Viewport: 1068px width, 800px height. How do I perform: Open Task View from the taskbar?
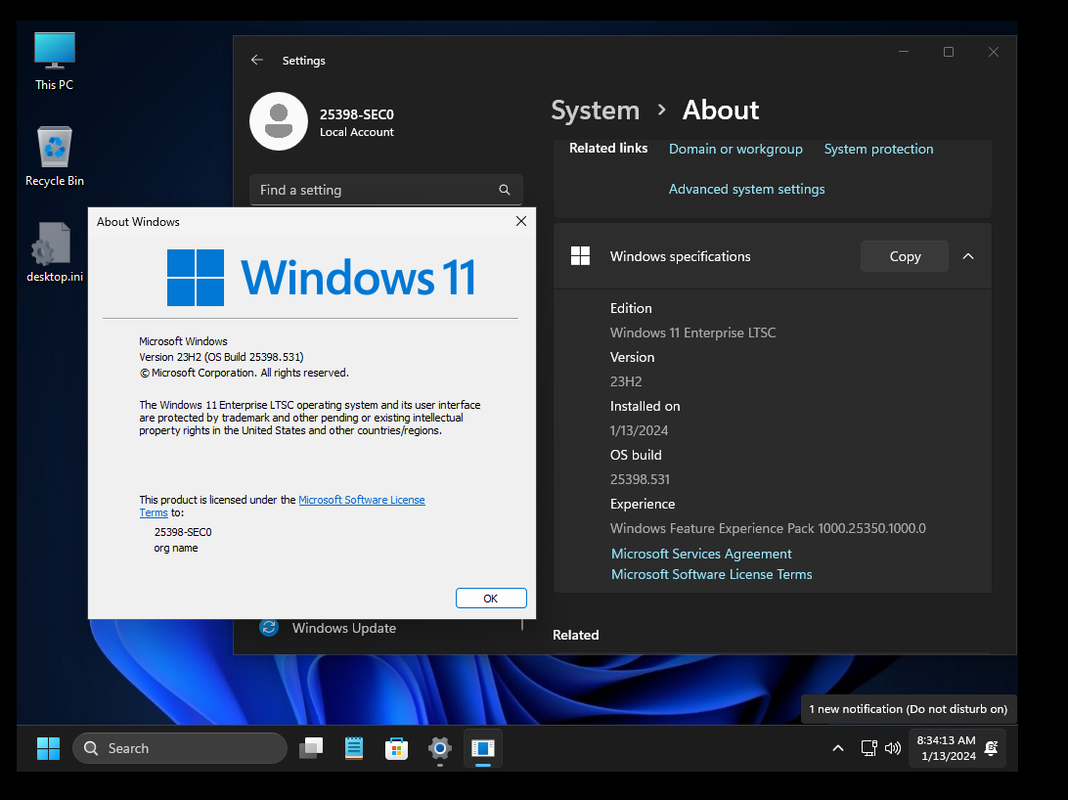pos(311,748)
